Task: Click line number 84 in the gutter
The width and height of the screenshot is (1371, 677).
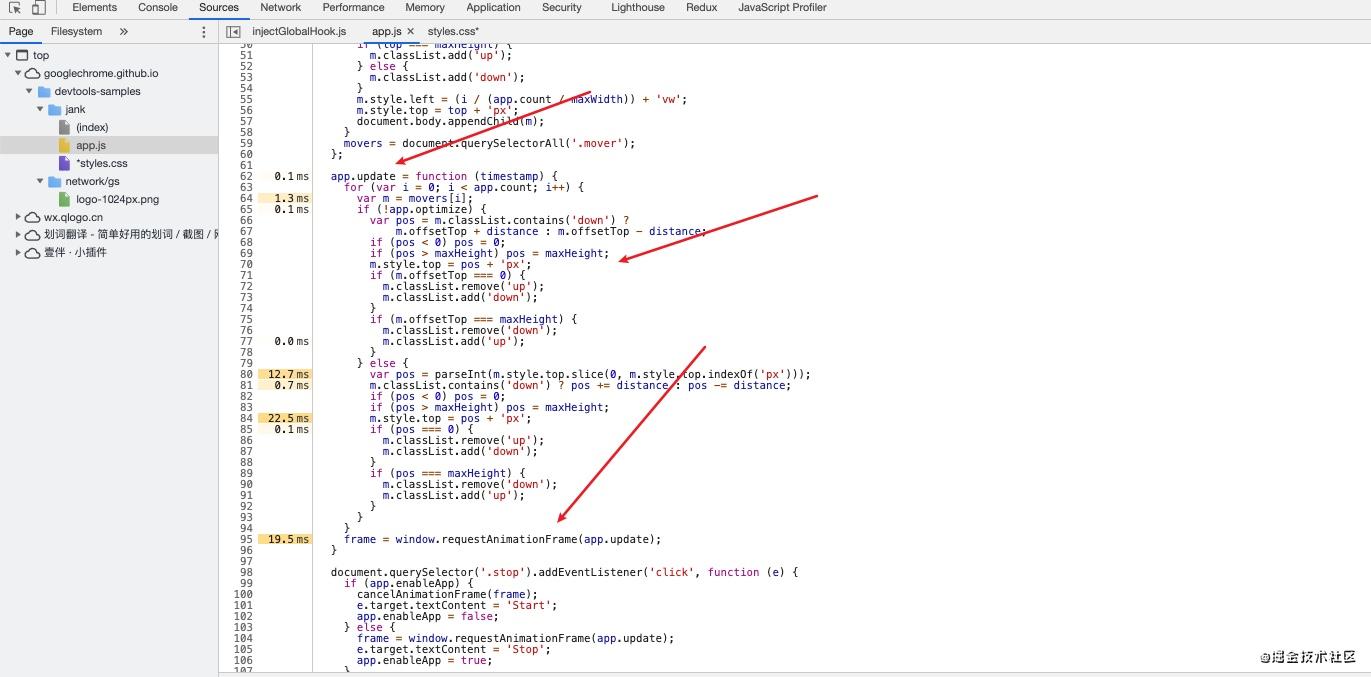Action: click(x=246, y=419)
